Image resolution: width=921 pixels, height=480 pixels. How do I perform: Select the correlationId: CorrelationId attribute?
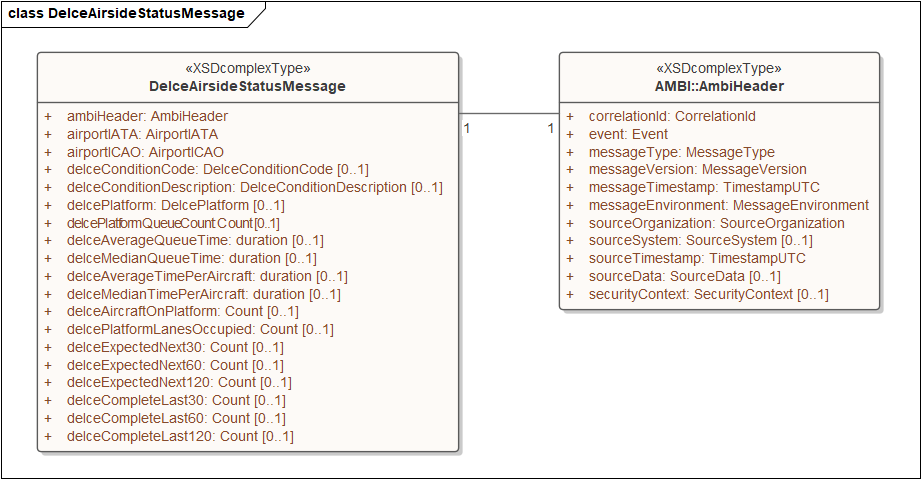(x=672, y=116)
